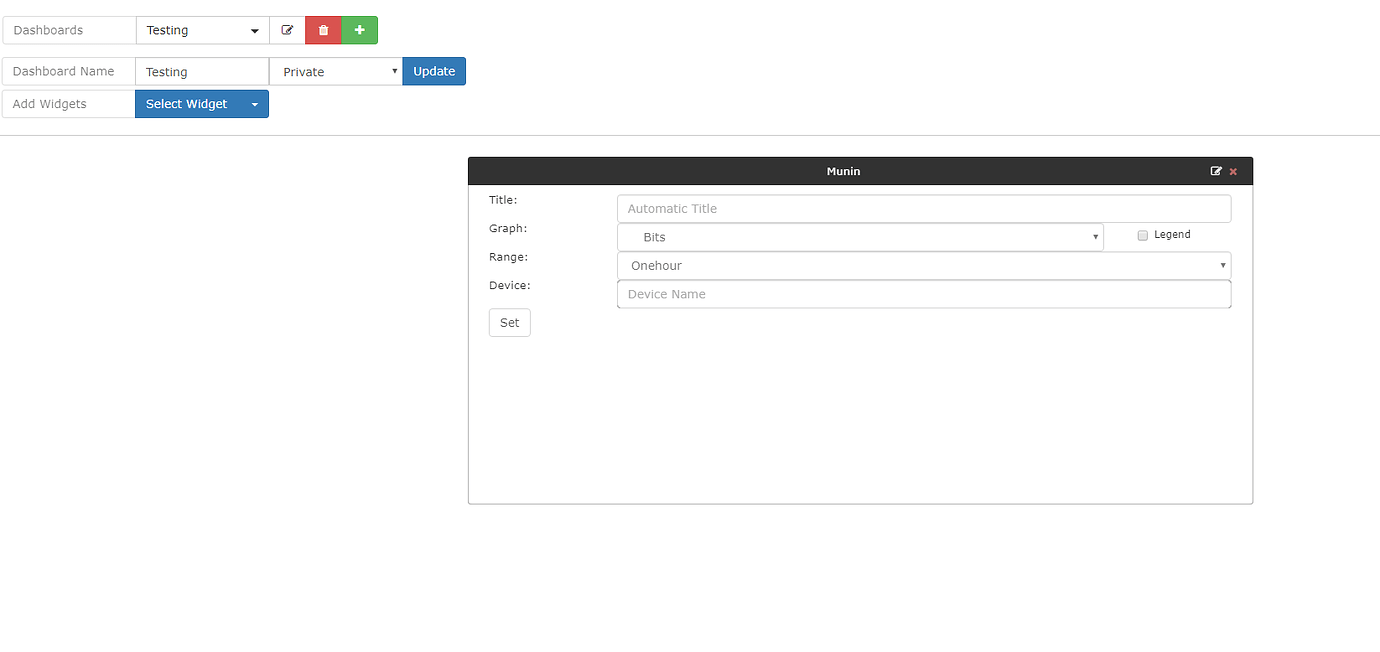Click the Dashboard Name field containing Testing
This screenshot has height=652, width=1380.
[x=202, y=71]
